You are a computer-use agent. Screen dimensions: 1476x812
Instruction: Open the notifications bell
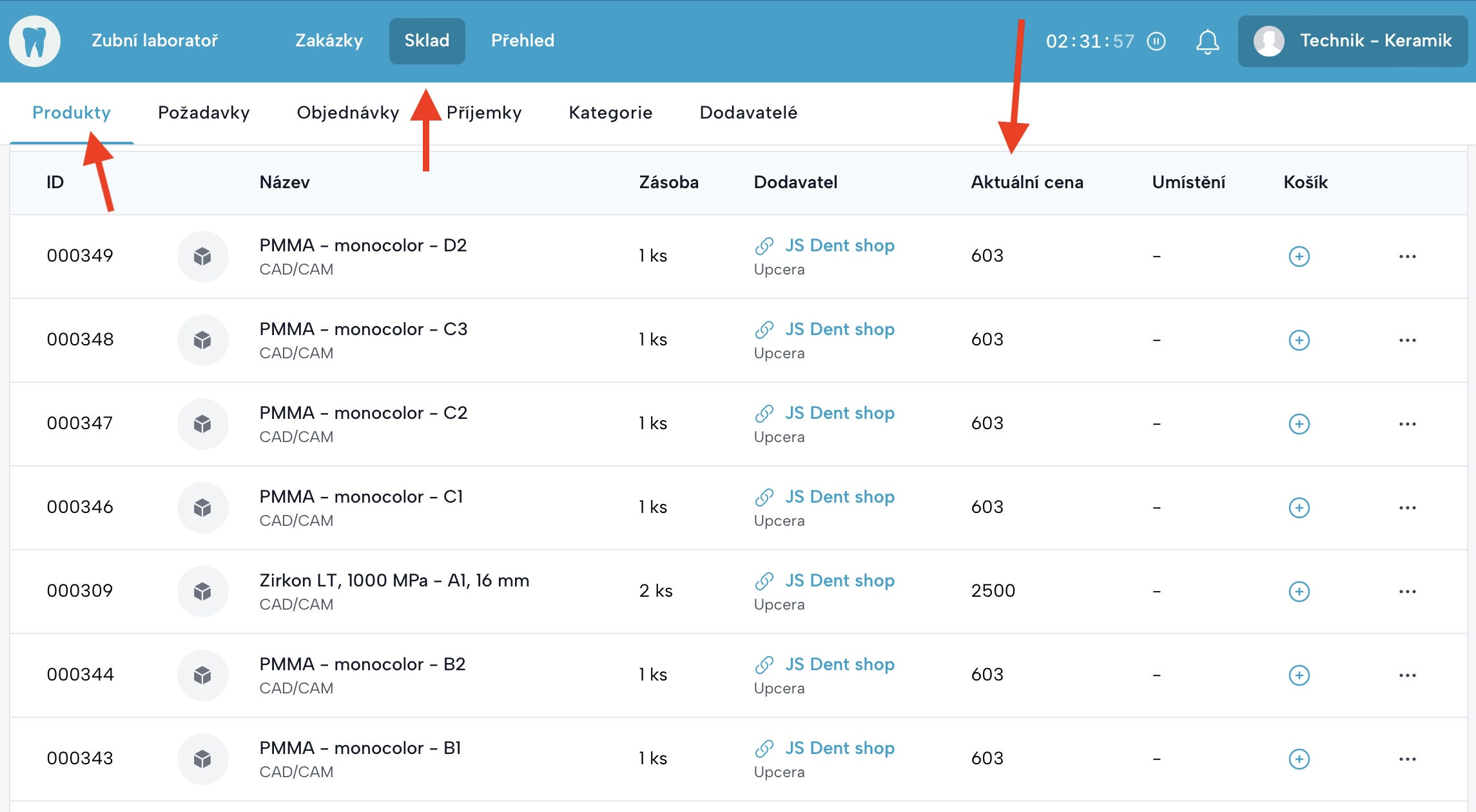[1207, 42]
